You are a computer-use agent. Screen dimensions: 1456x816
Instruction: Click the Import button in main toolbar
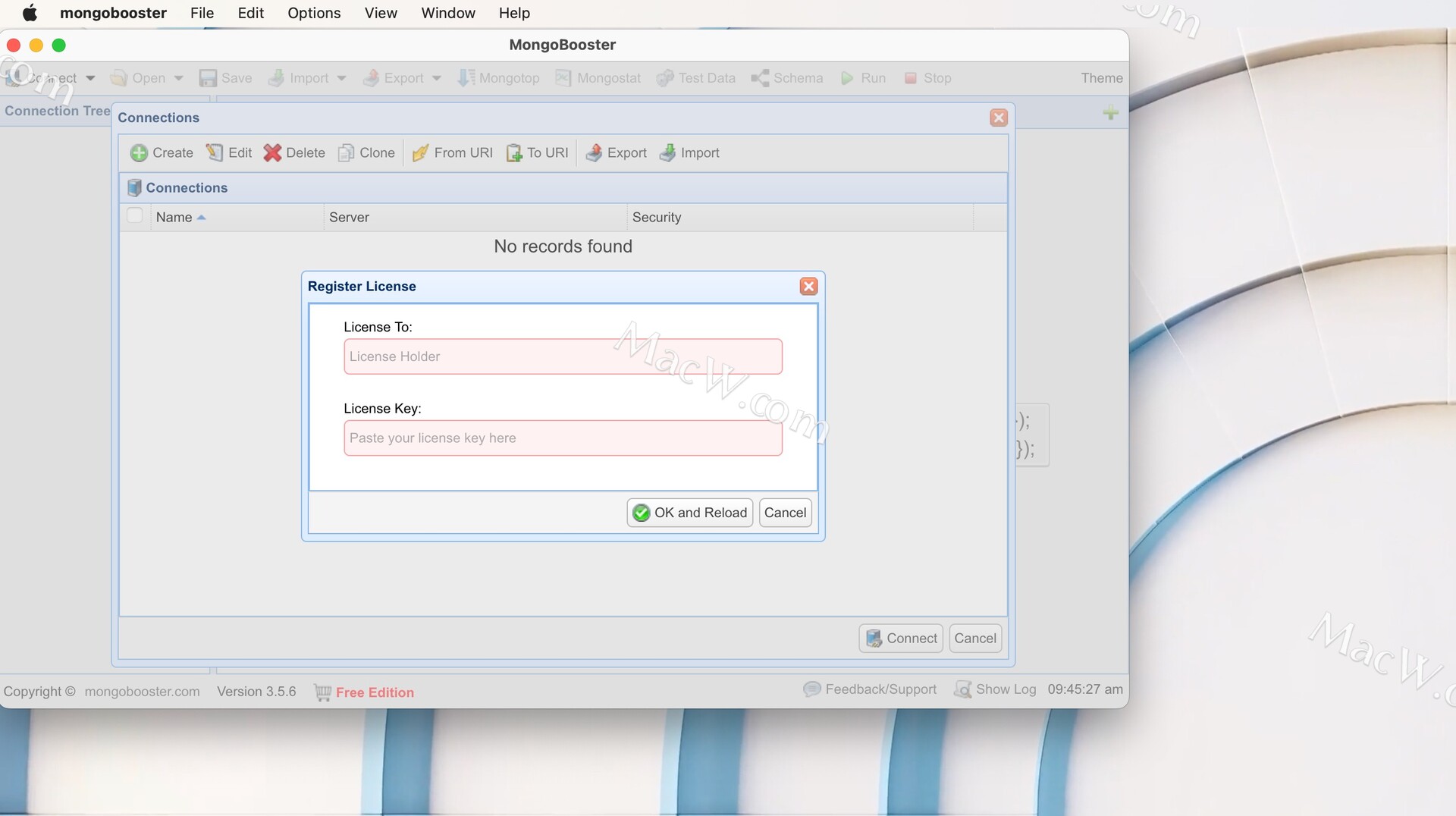299,78
